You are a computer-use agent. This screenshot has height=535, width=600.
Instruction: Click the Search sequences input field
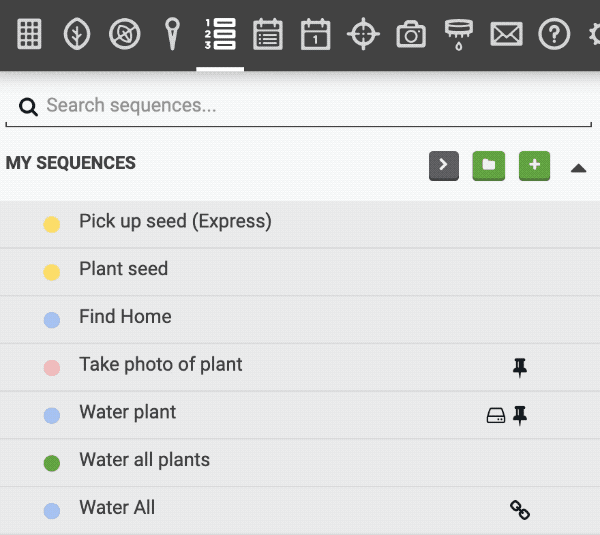click(298, 106)
